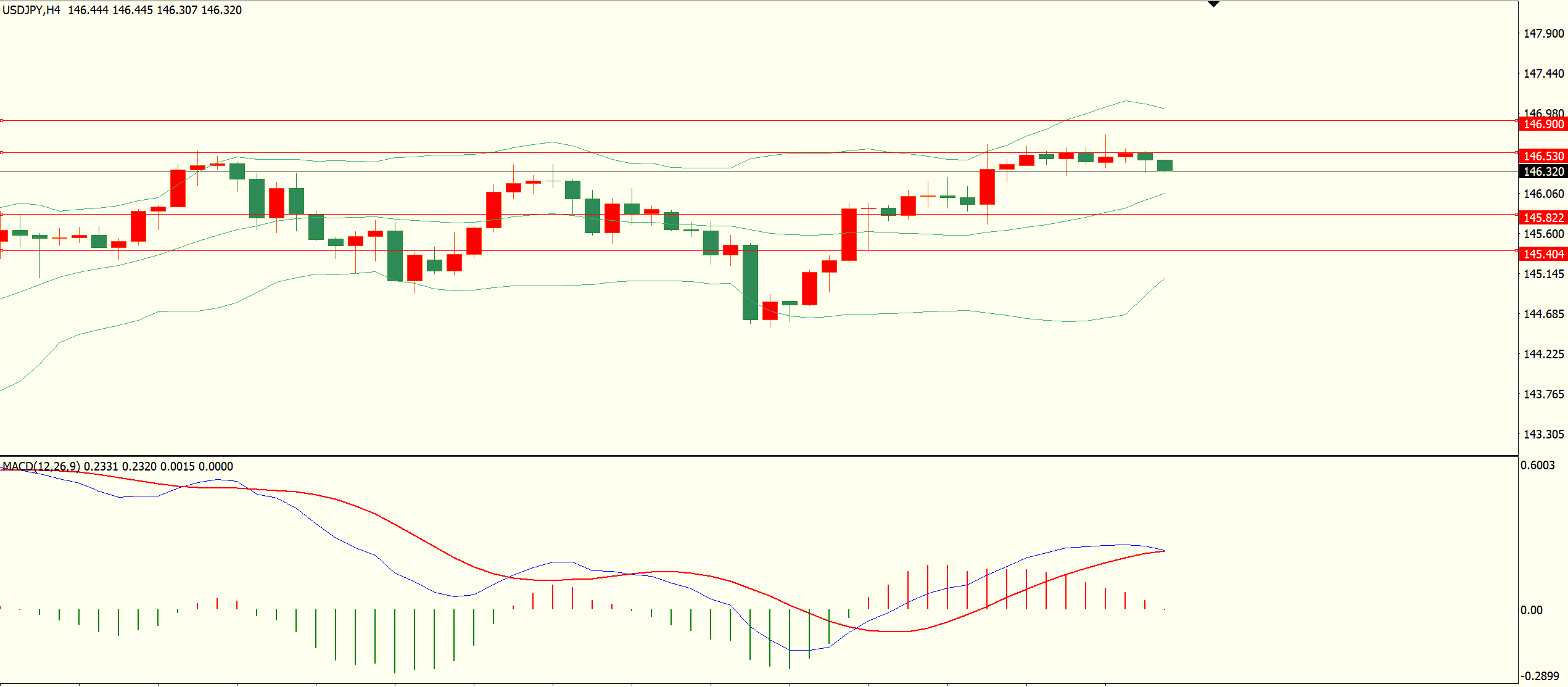Select the 146.900 horizontal line price label
Image resolution: width=1568 pixels, height=687 pixels.
[x=1543, y=124]
